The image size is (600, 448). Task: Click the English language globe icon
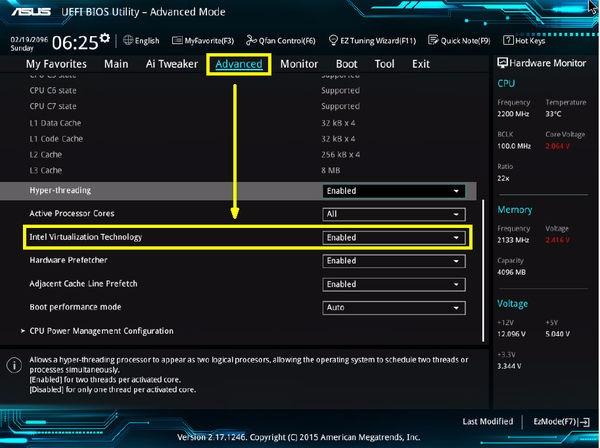[128, 41]
